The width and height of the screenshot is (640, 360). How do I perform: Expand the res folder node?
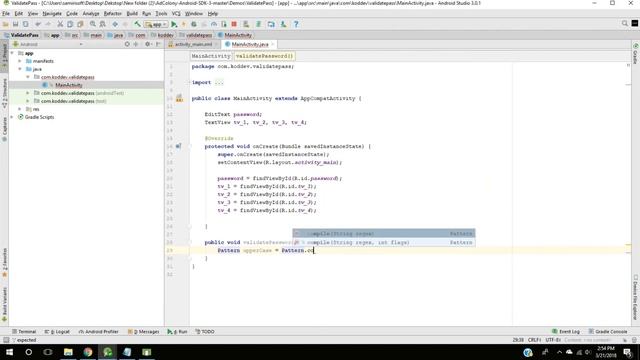(x=20, y=109)
